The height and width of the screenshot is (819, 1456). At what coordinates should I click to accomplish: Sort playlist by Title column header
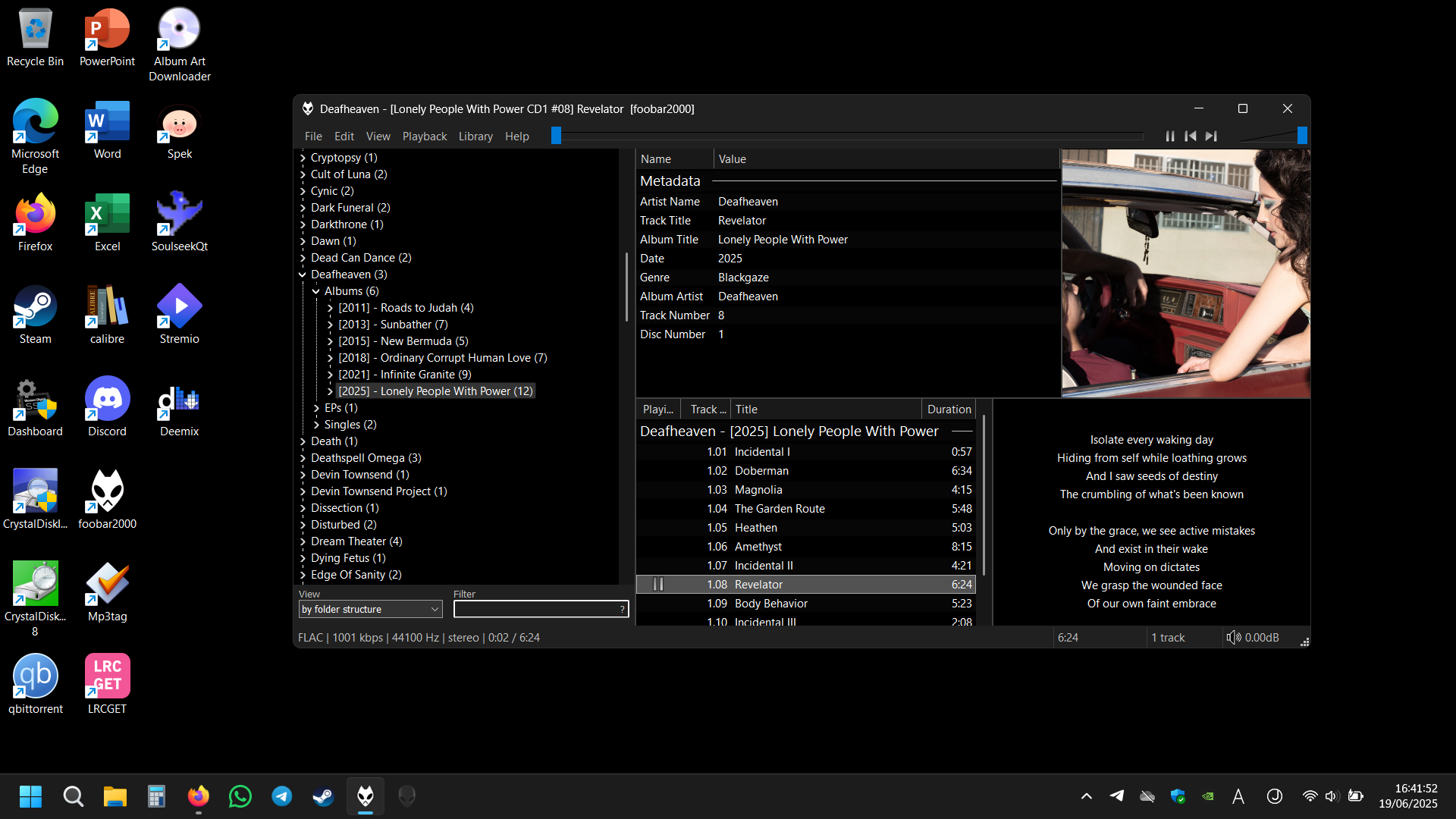[x=826, y=409]
